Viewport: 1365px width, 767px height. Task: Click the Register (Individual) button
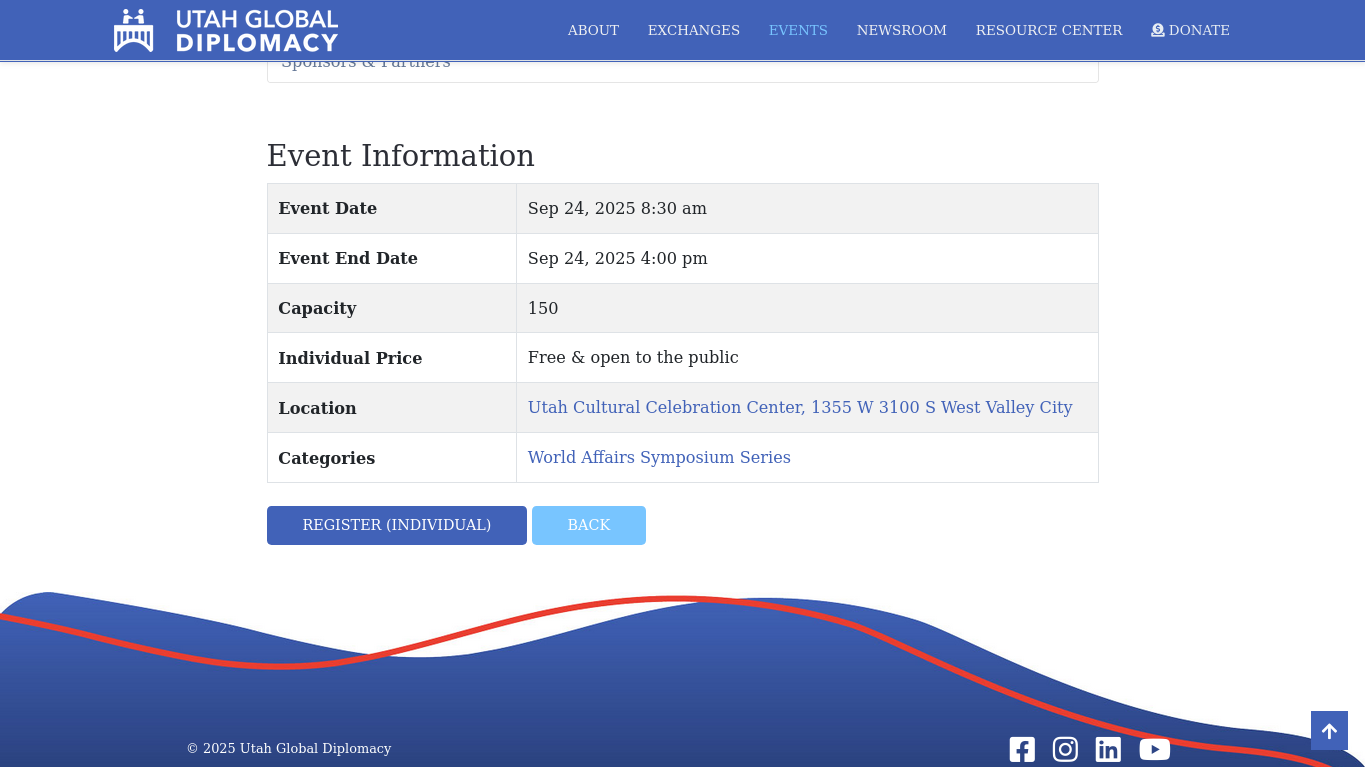tap(397, 525)
